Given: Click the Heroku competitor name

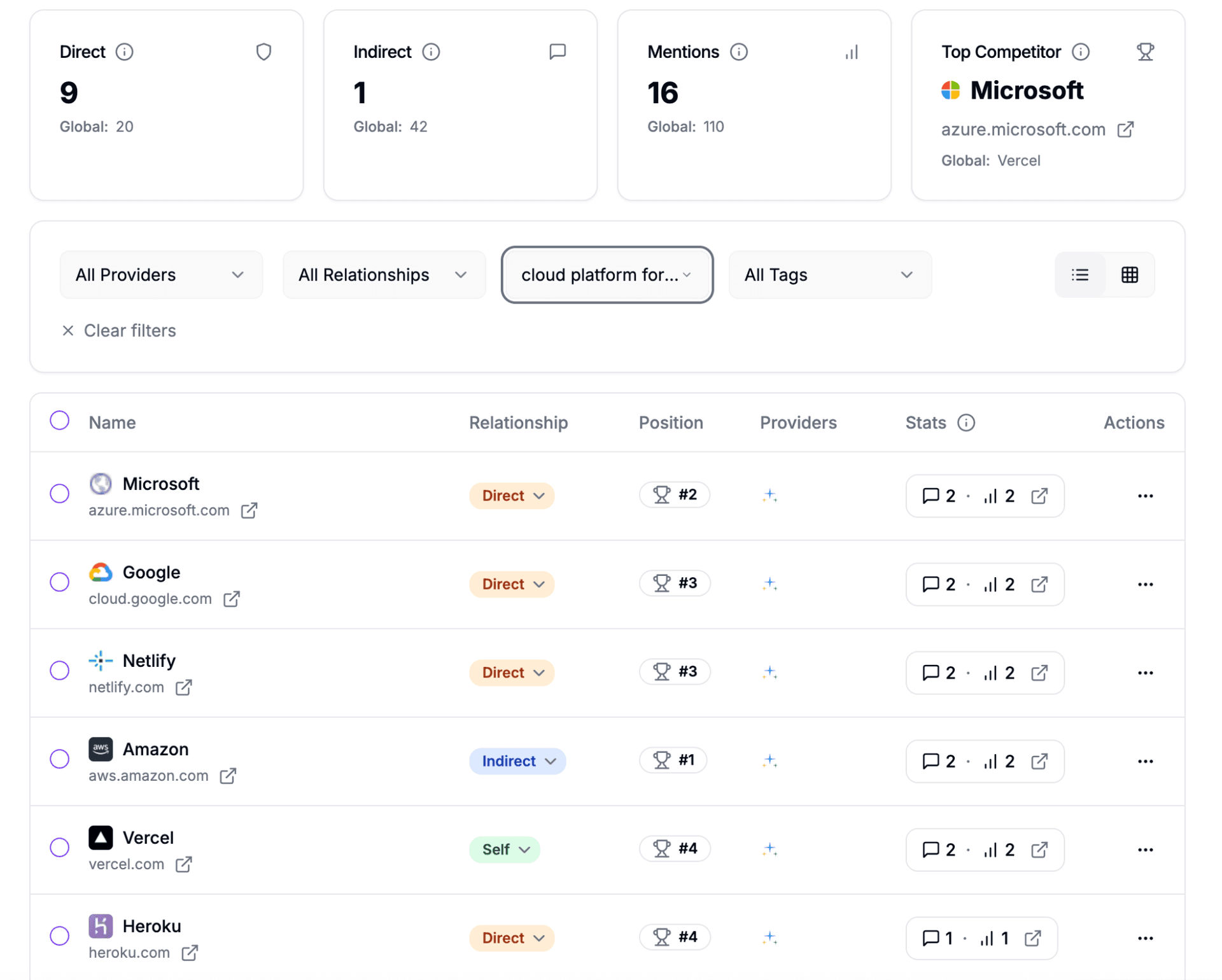Looking at the screenshot, I should [x=151, y=926].
